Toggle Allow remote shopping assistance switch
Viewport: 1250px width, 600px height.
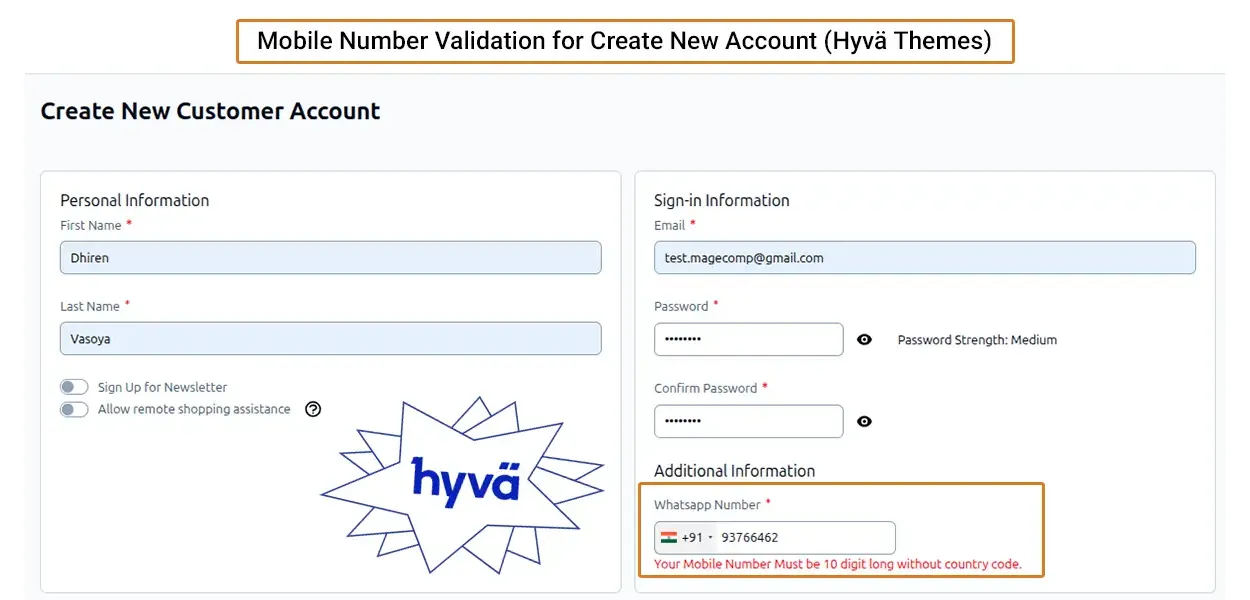point(74,409)
